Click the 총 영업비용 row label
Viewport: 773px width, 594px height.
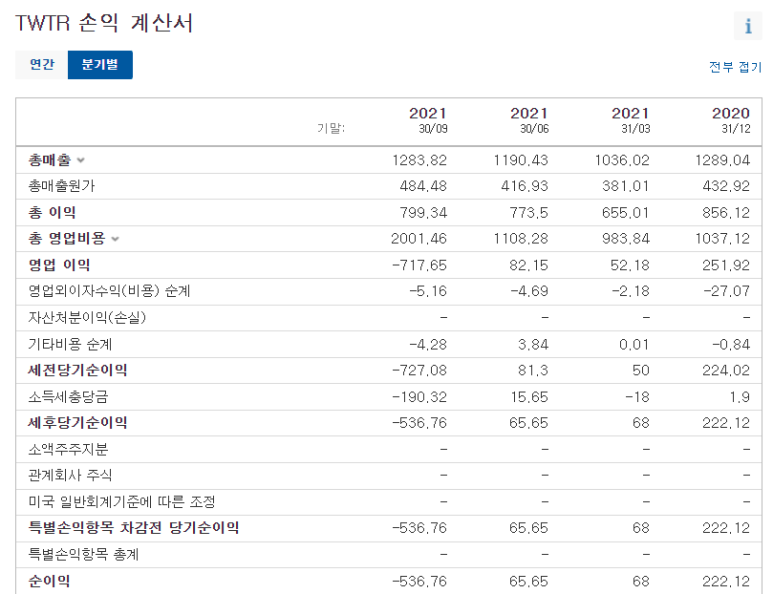pos(67,239)
